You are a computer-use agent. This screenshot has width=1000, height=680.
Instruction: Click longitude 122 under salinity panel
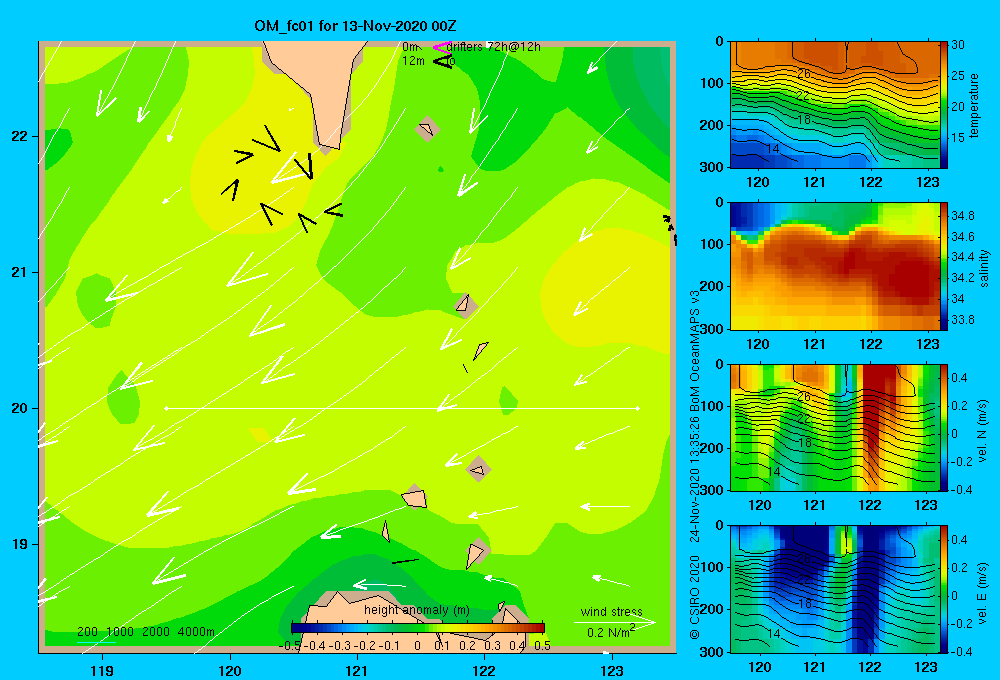871,344
